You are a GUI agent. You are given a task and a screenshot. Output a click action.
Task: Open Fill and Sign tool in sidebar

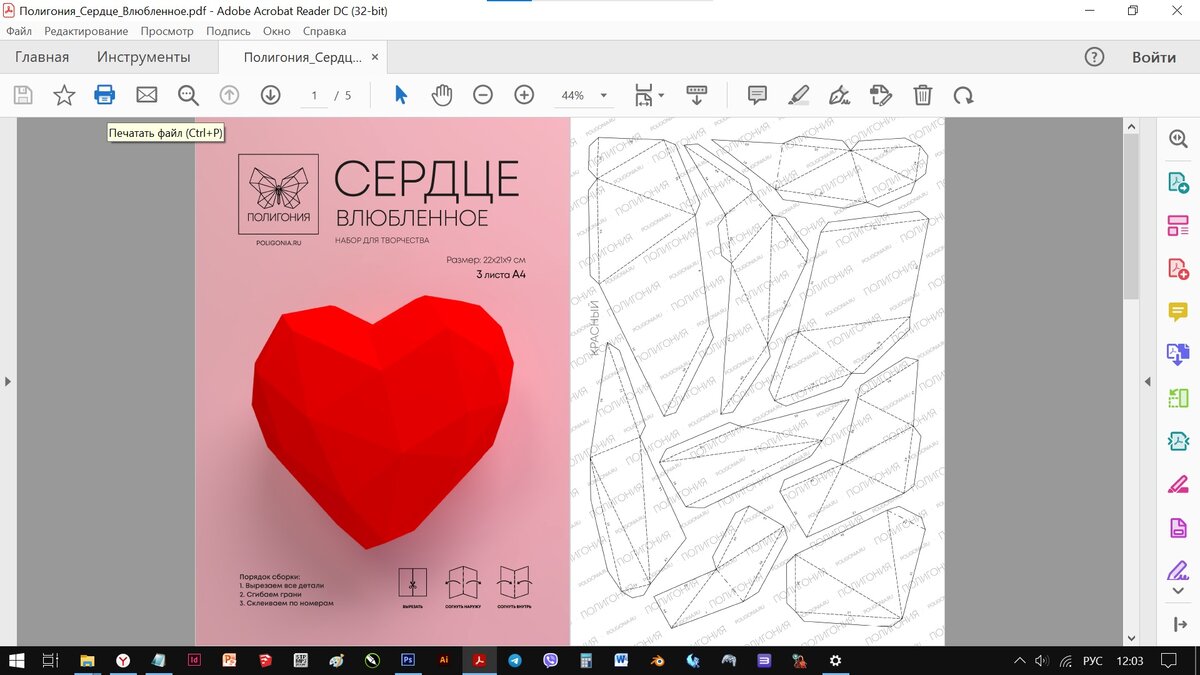pos(1178,570)
